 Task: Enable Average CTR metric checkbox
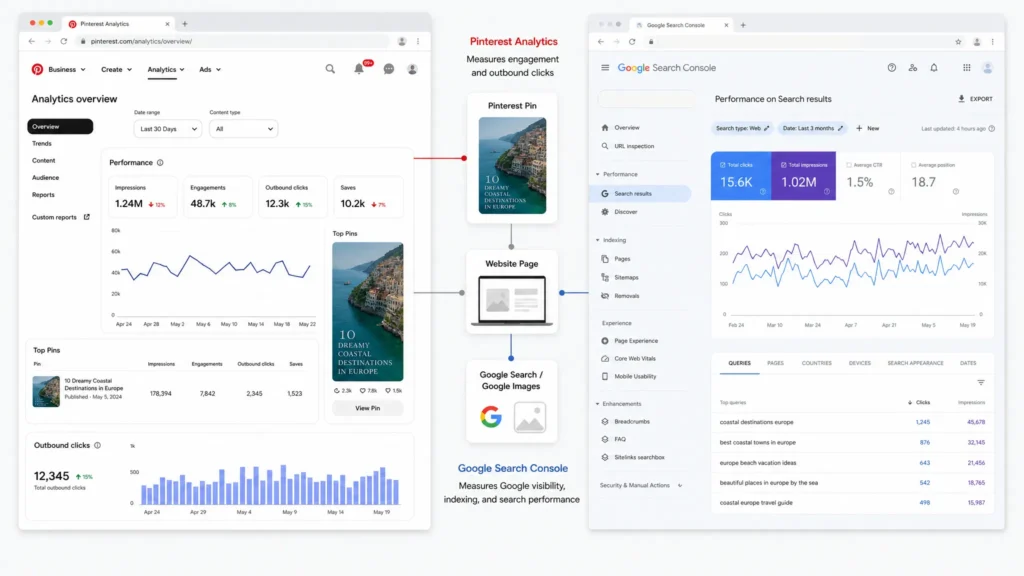coord(849,165)
